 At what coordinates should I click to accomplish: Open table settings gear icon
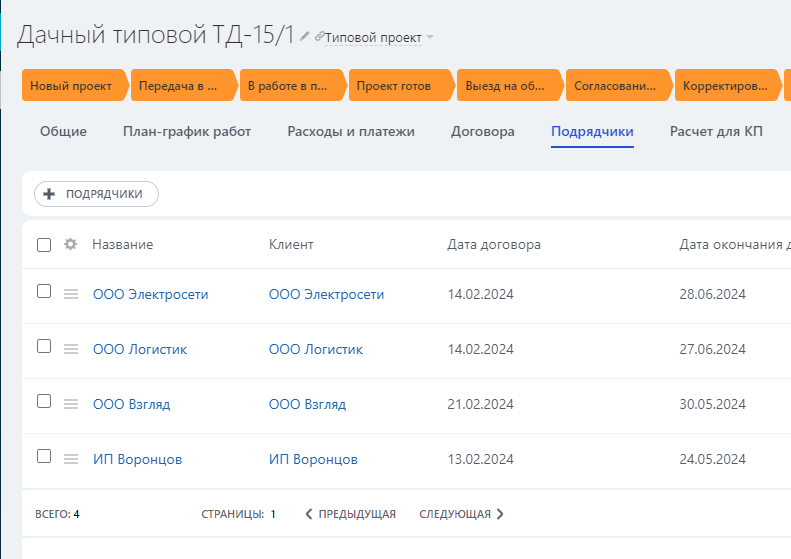[70, 245]
